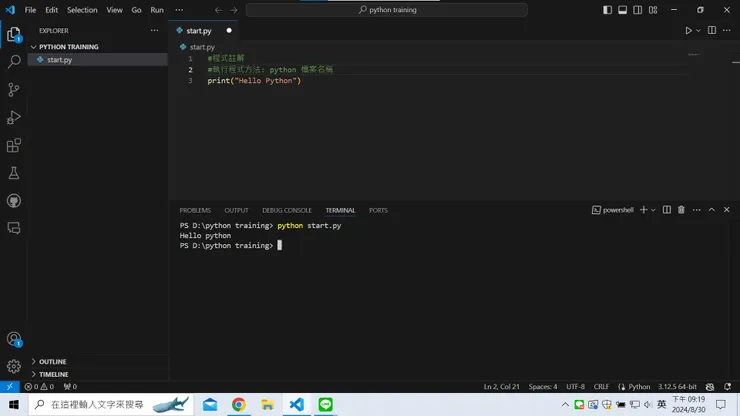740x416 pixels.
Task: Switch to the DEBUG CONSOLE tab
Action: tap(287, 211)
